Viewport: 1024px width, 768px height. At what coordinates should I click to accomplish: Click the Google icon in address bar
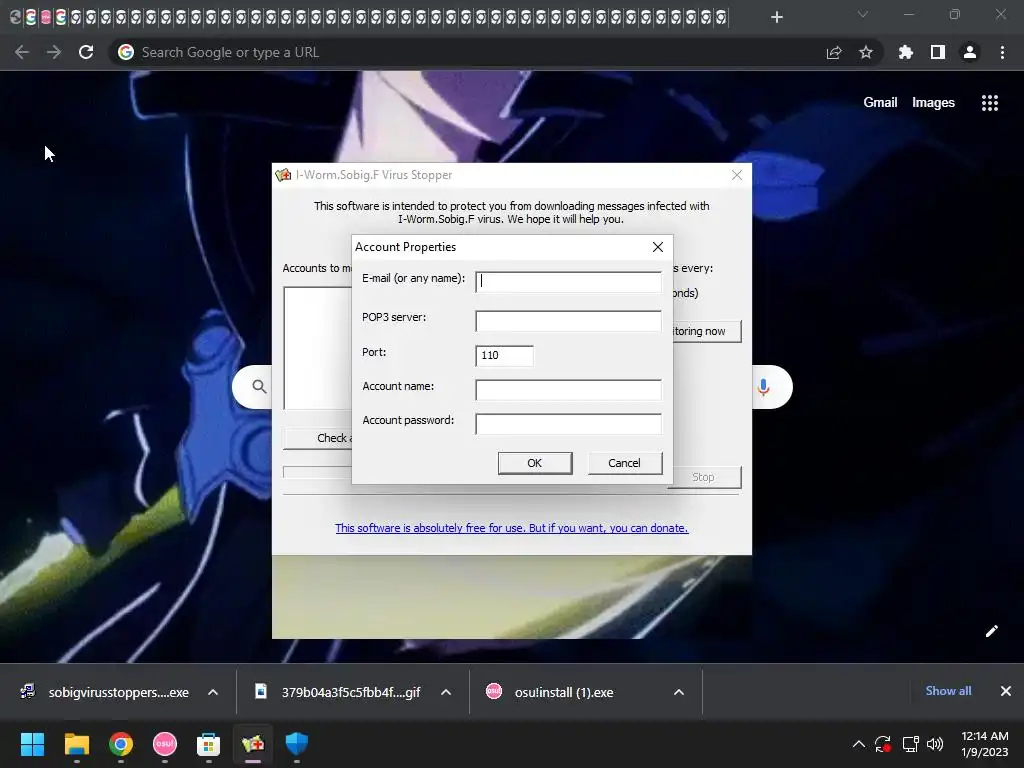[x=126, y=52]
